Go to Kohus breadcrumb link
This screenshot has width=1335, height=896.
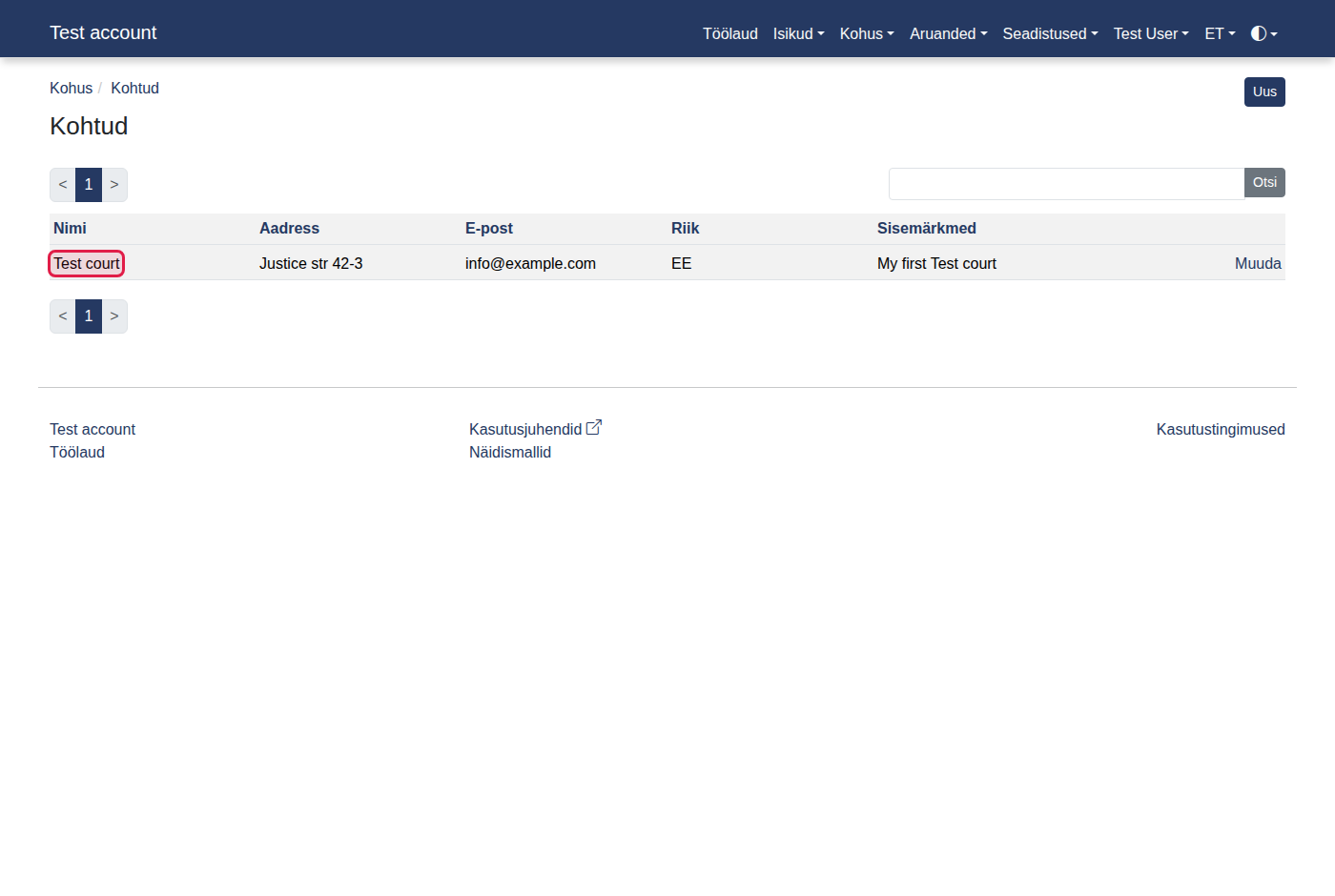coord(72,88)
